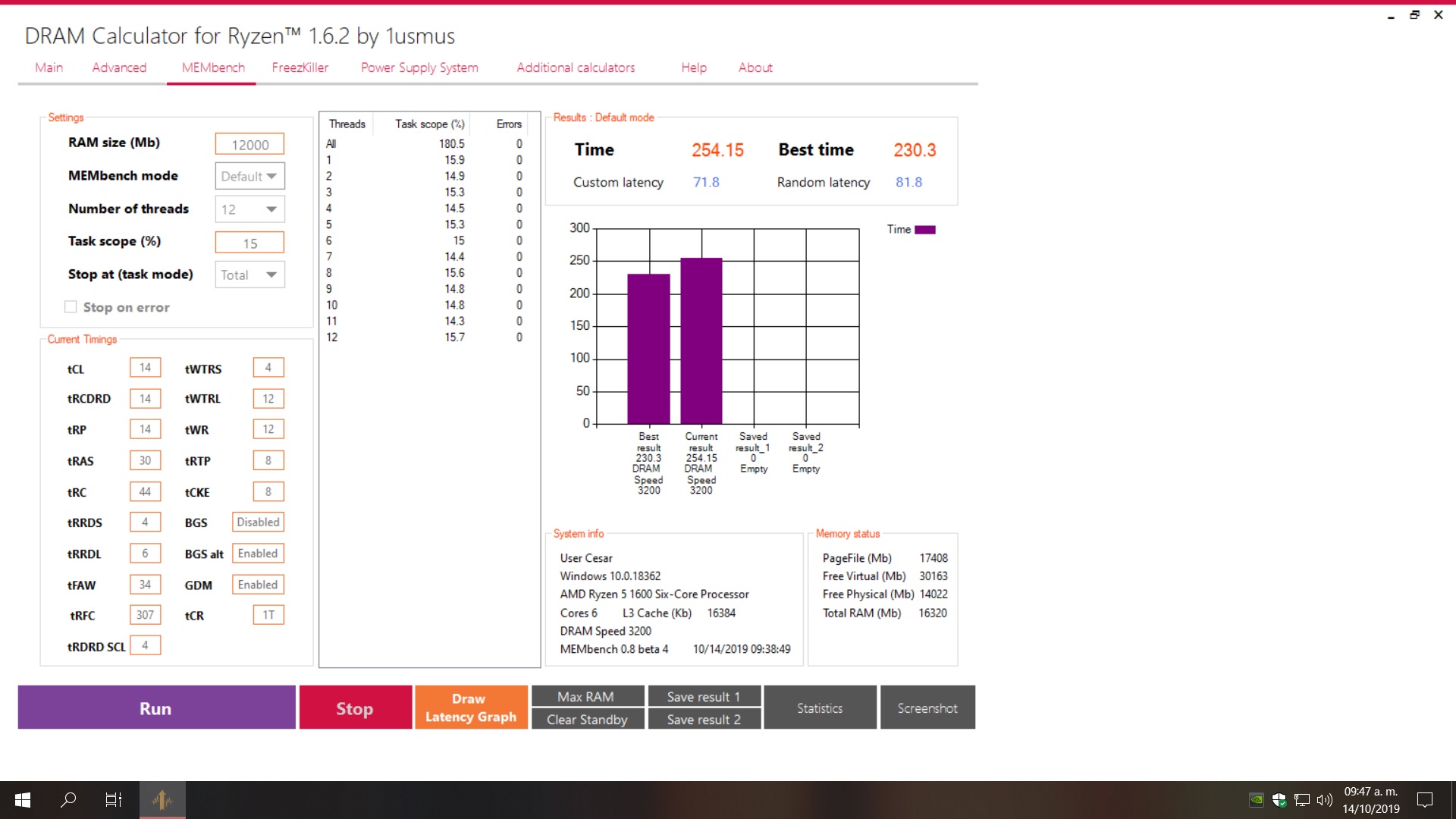Screen dimensions: 1456x819
Task: Open the notification center icon
Action: pyautogui.click(x=1425, y=800)
